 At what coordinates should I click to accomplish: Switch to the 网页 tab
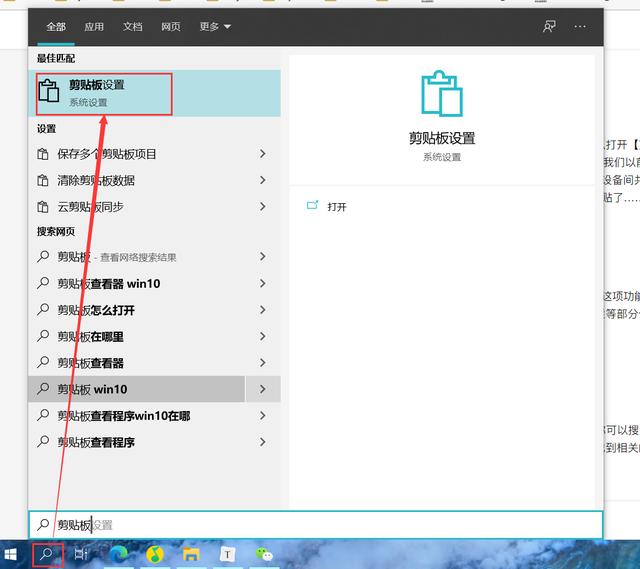click(171, 27)
